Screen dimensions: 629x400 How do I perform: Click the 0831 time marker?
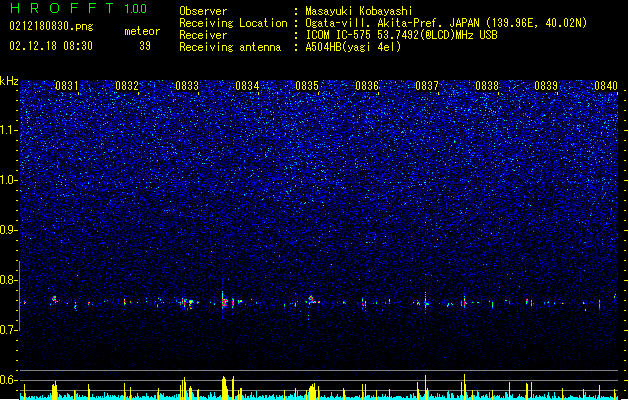(67, 86)
